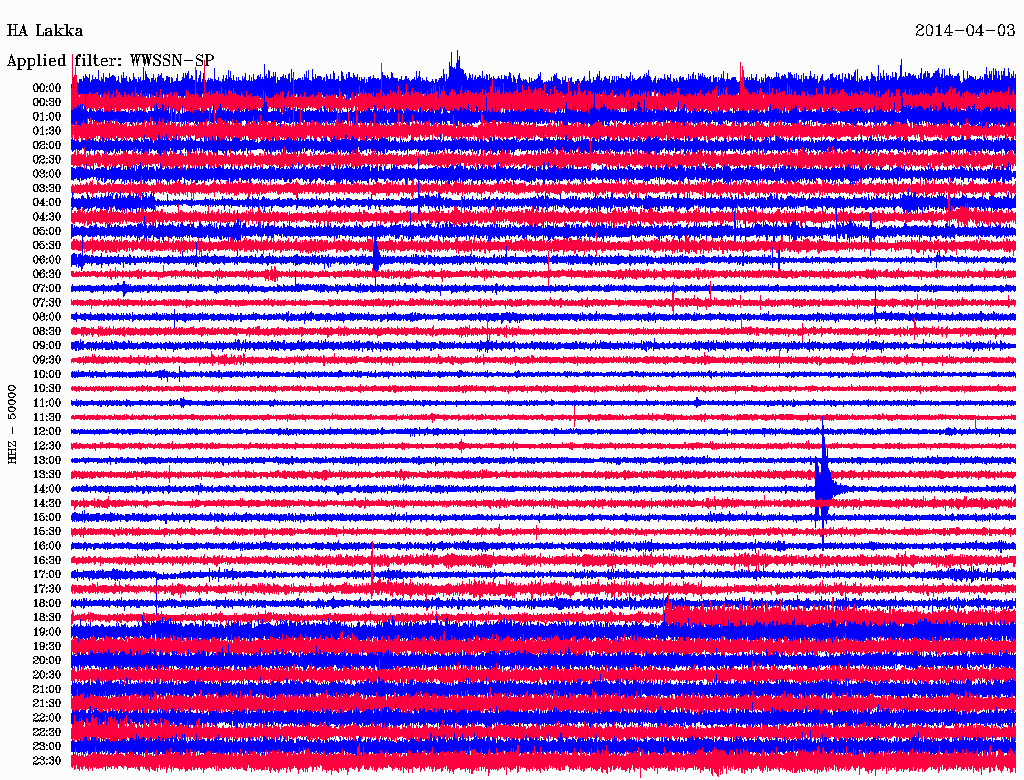This screenshot has height=780, width=1024.
Task: Select the 12:30 time label
Action: [47, 446]
